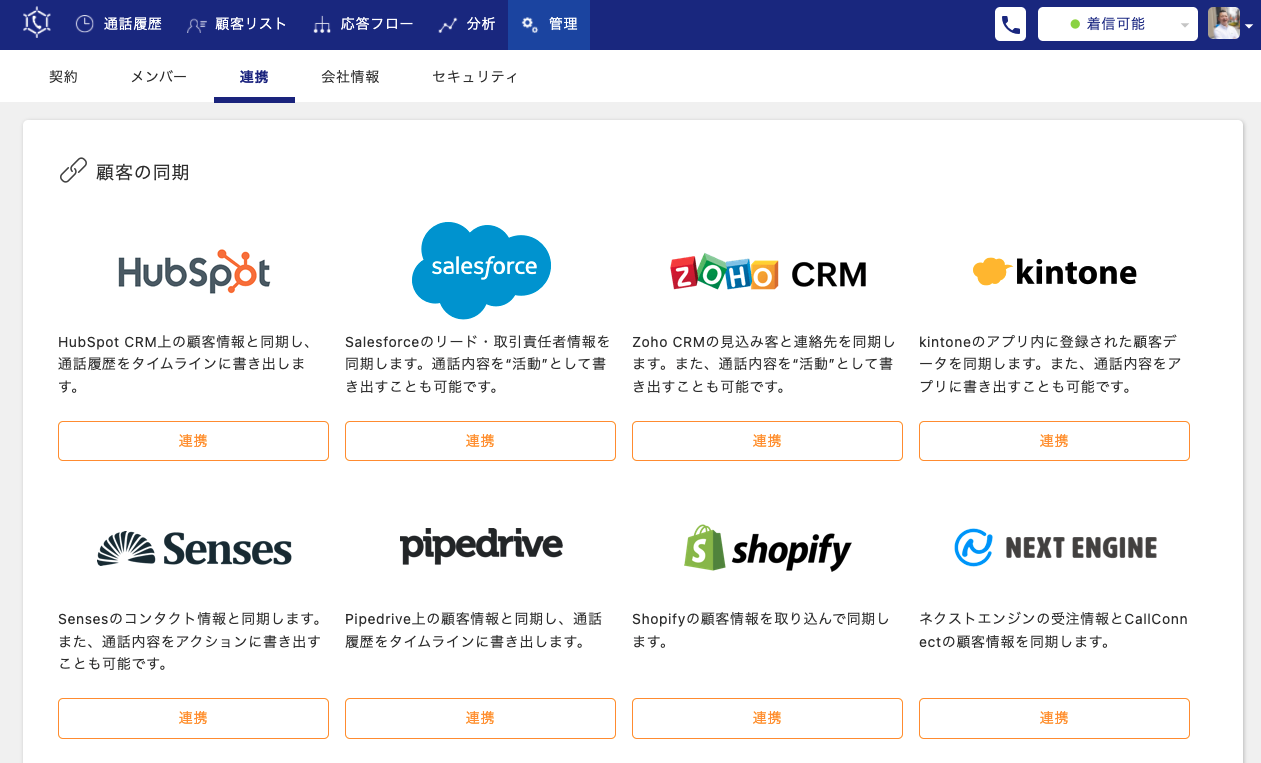Screen dimensions: 1261x763
Task: Open the user avatar profile menu
Action: coord(1228,24)
